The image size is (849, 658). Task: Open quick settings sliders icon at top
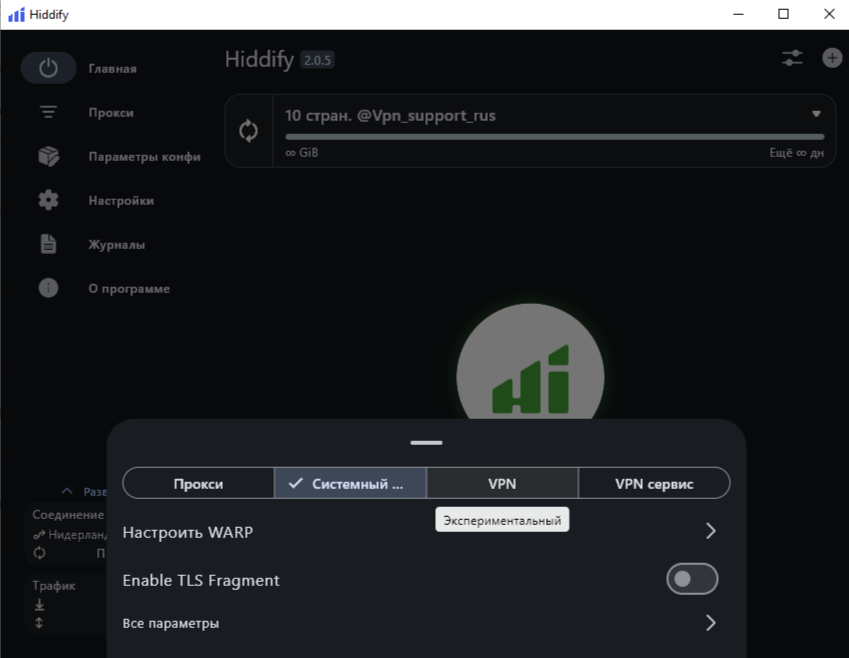(792, 58)
